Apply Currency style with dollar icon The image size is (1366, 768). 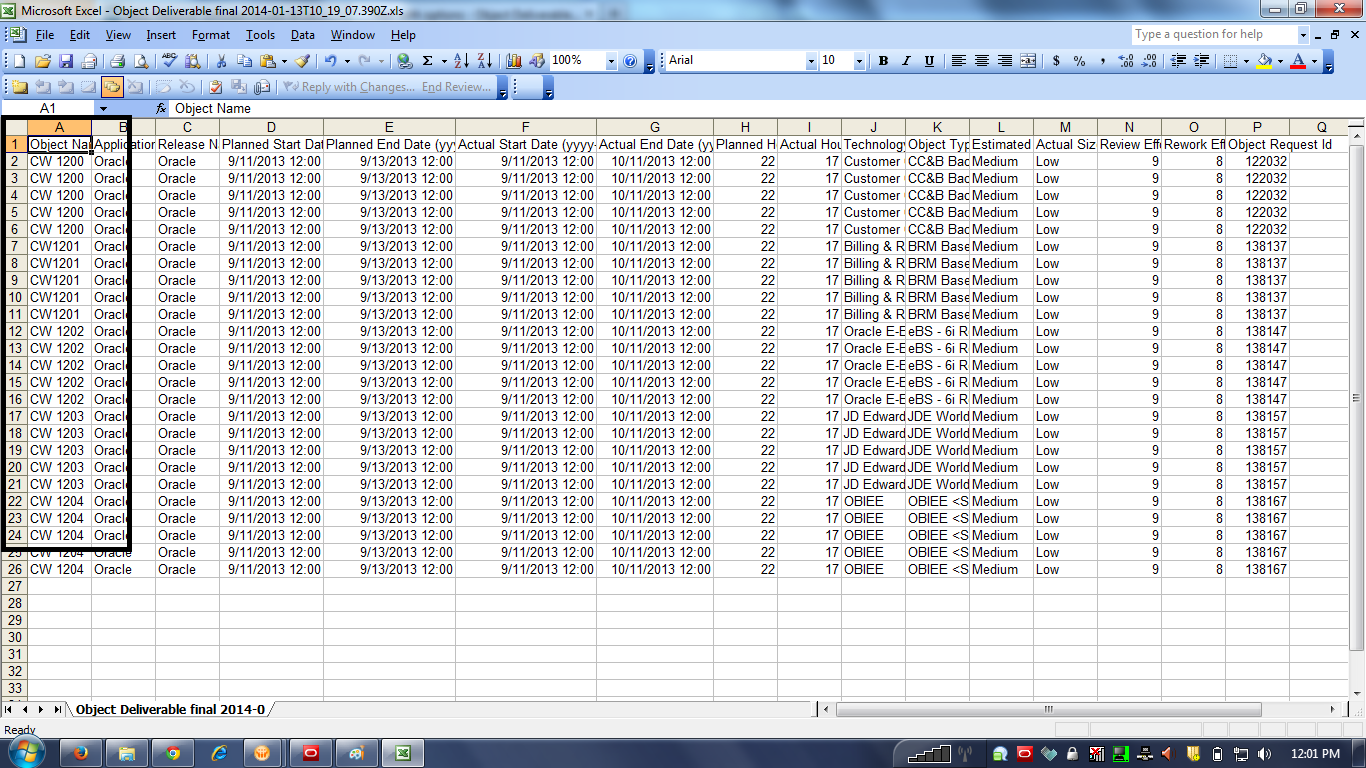[1057, 61]
